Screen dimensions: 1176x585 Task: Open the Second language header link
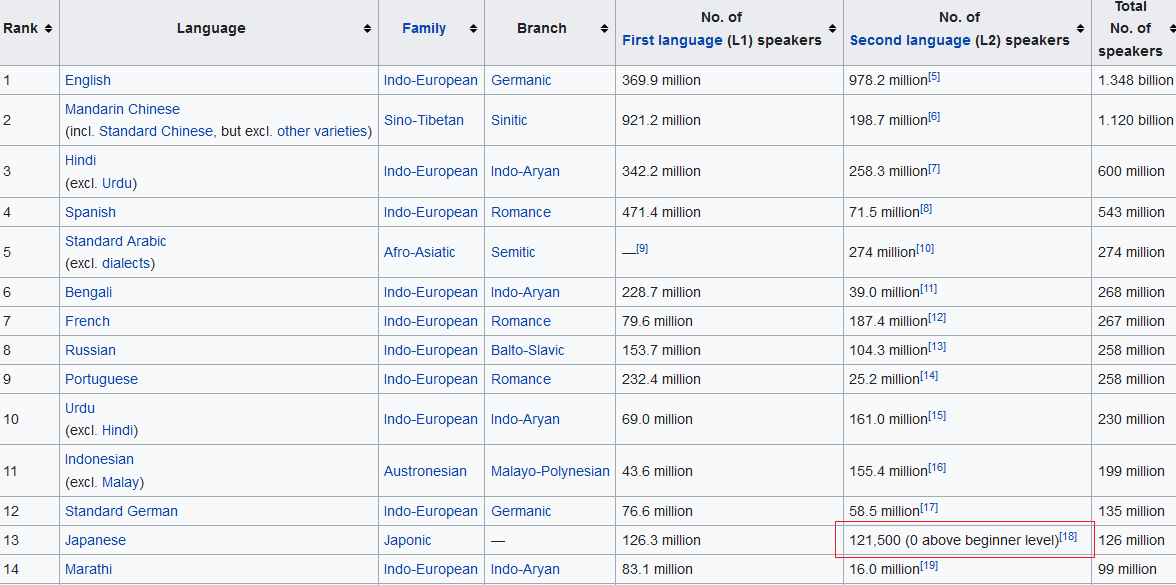tap(910, 40)
